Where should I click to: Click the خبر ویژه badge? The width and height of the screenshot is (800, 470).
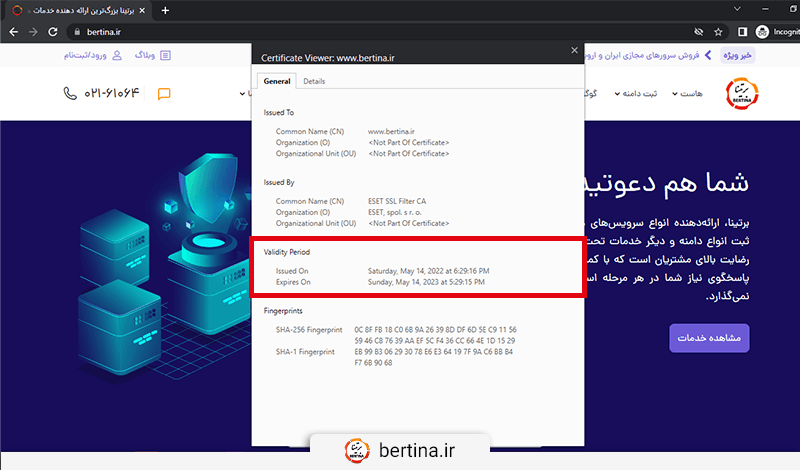click(x=737, y=55)
